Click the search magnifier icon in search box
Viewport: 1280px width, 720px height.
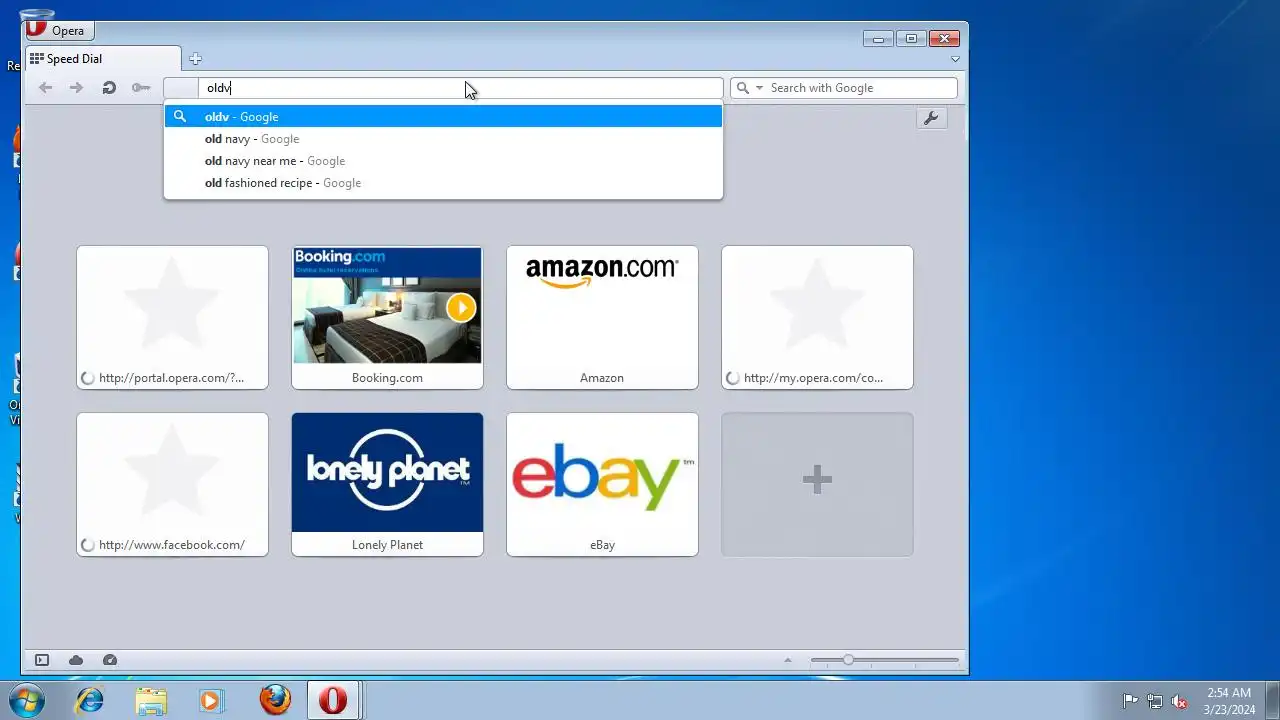pos(743,88)
